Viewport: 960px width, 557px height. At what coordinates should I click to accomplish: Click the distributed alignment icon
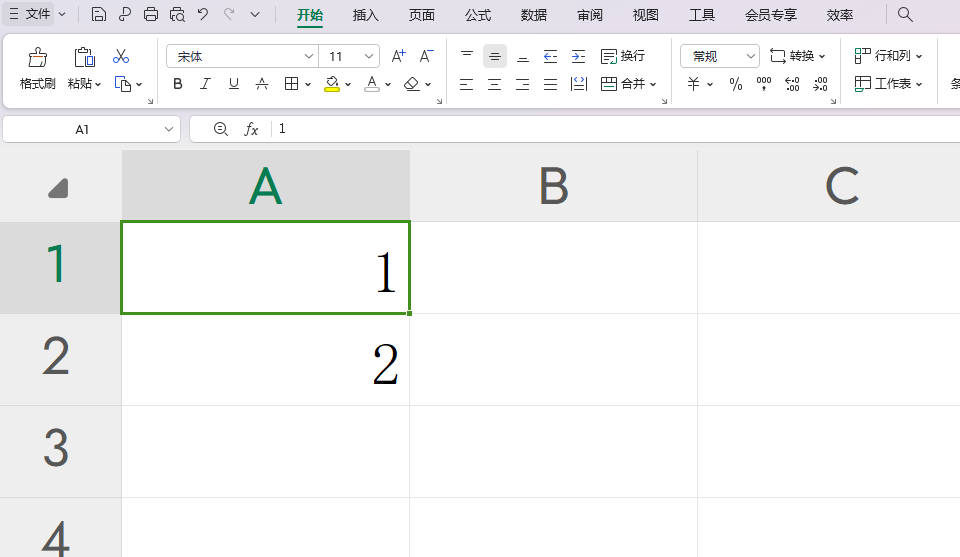click(x=579, y=84)
